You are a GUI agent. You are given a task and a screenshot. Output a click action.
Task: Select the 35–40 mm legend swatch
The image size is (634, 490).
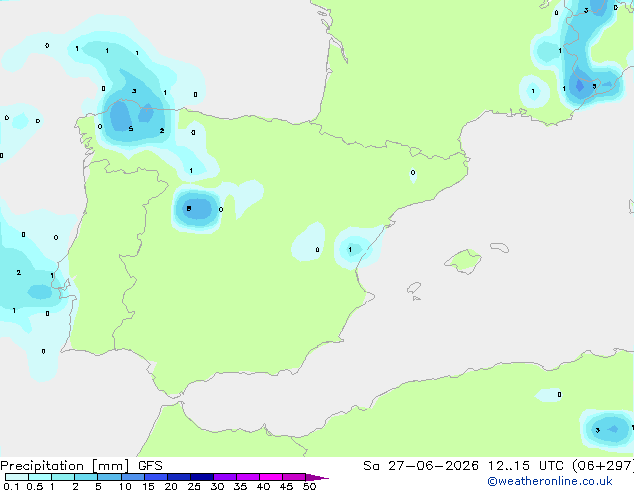click(x=248, y=477)
